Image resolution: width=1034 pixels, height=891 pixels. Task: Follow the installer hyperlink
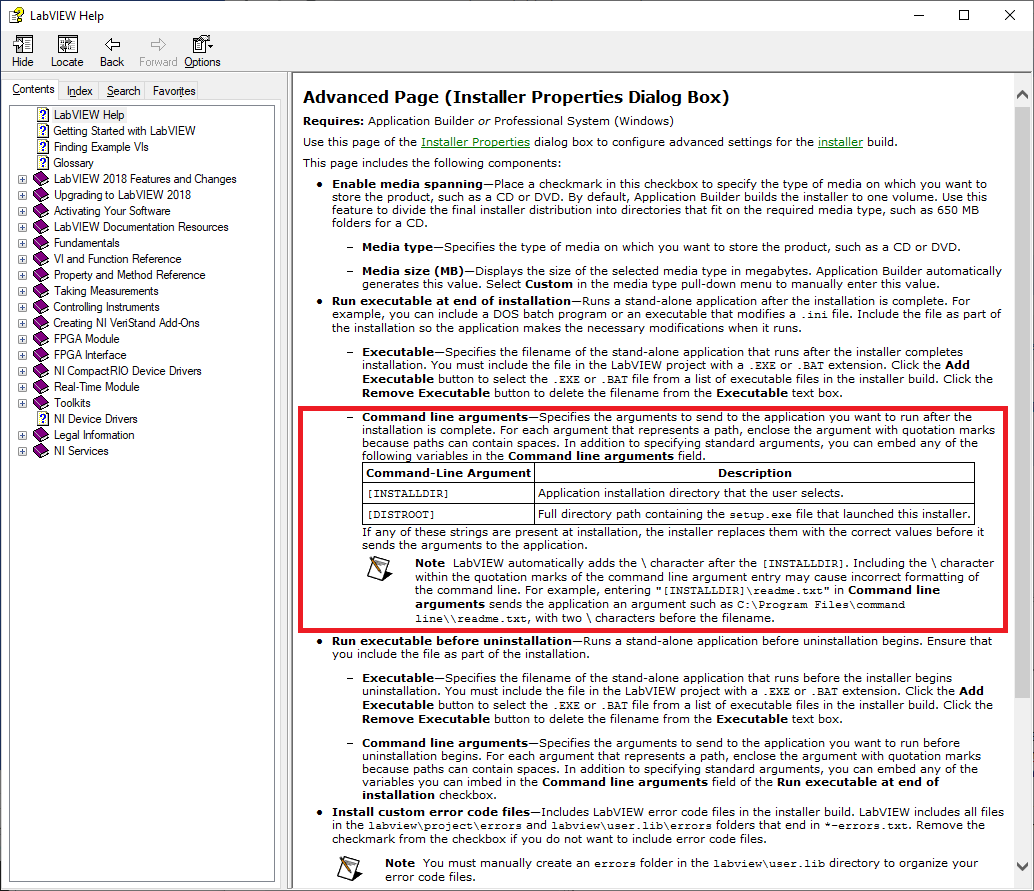(840, 142)
